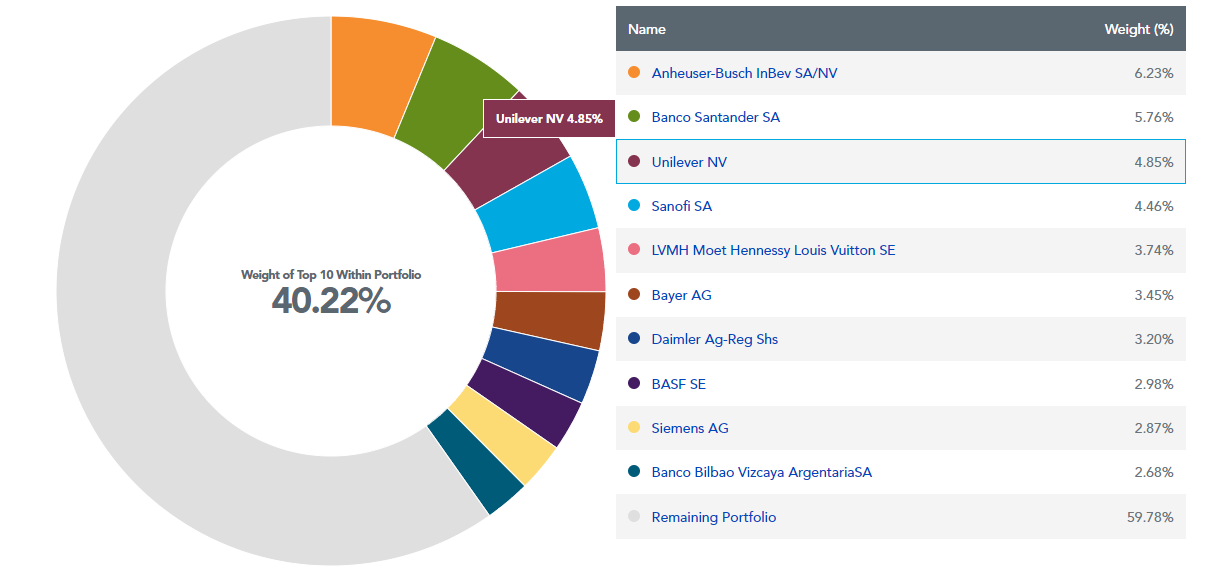Screen dimensions: 1208x574
Task: Sort by the Name column header
Action: (646, 29)
